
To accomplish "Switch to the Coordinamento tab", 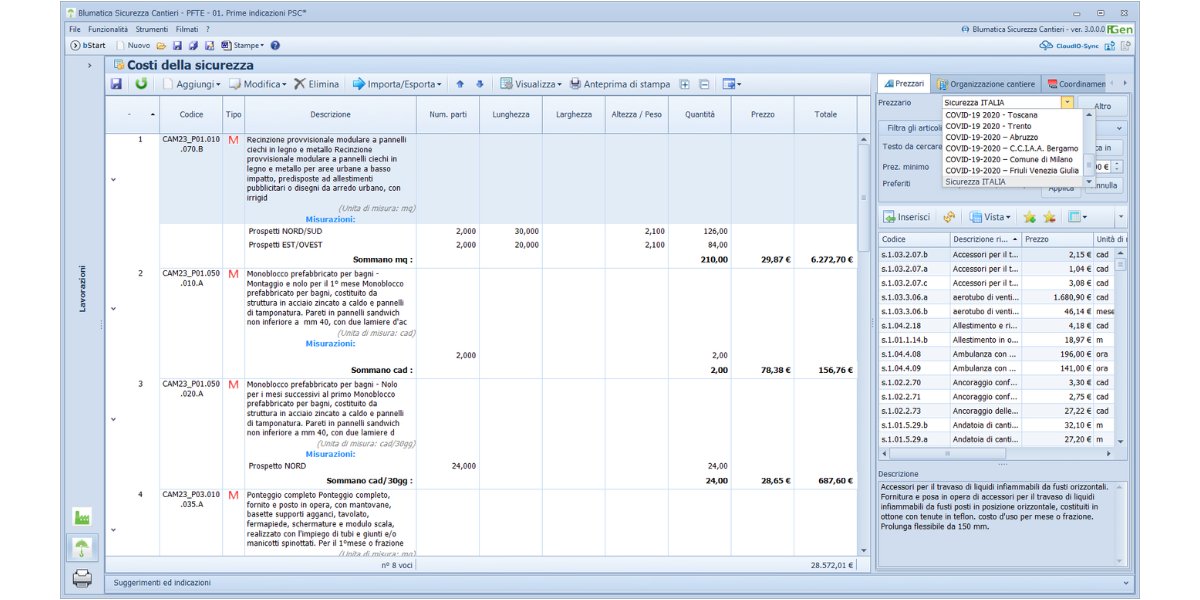I will tap(1075, 84).
